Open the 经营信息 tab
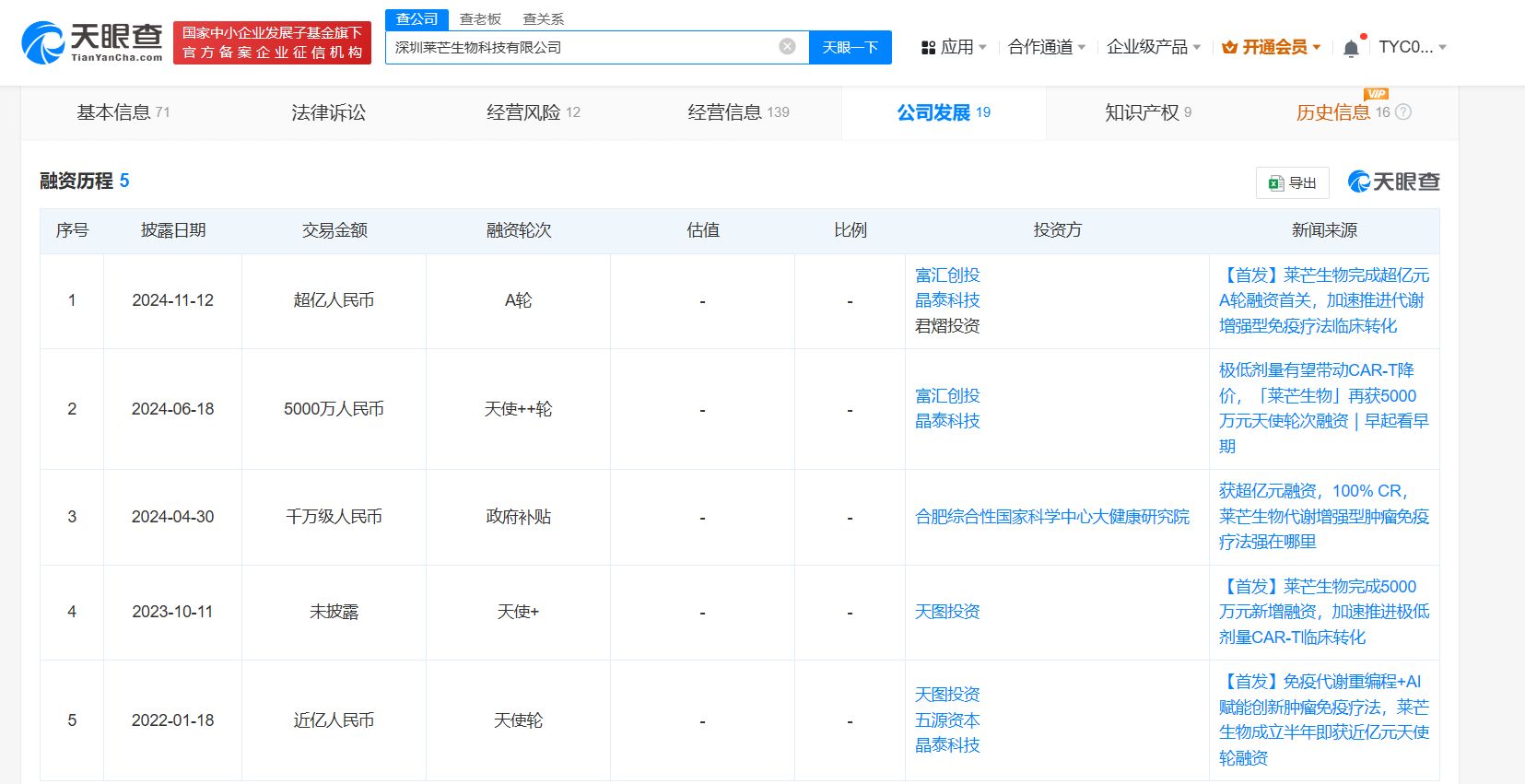This screenshot has width=1525, height=784. point(738,112)
